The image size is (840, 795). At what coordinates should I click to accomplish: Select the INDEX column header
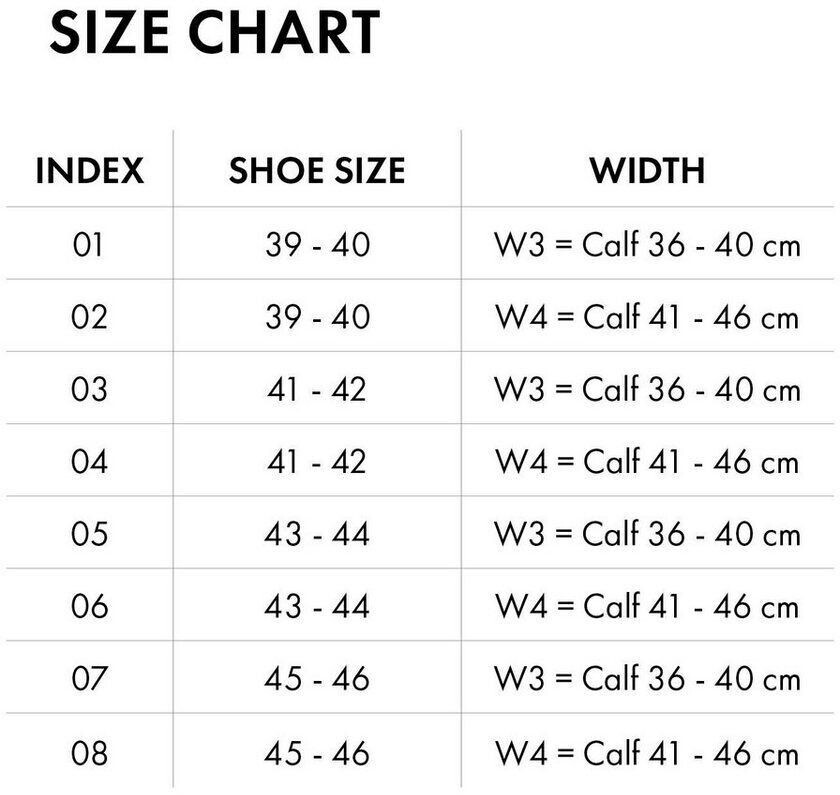point(89,170)
